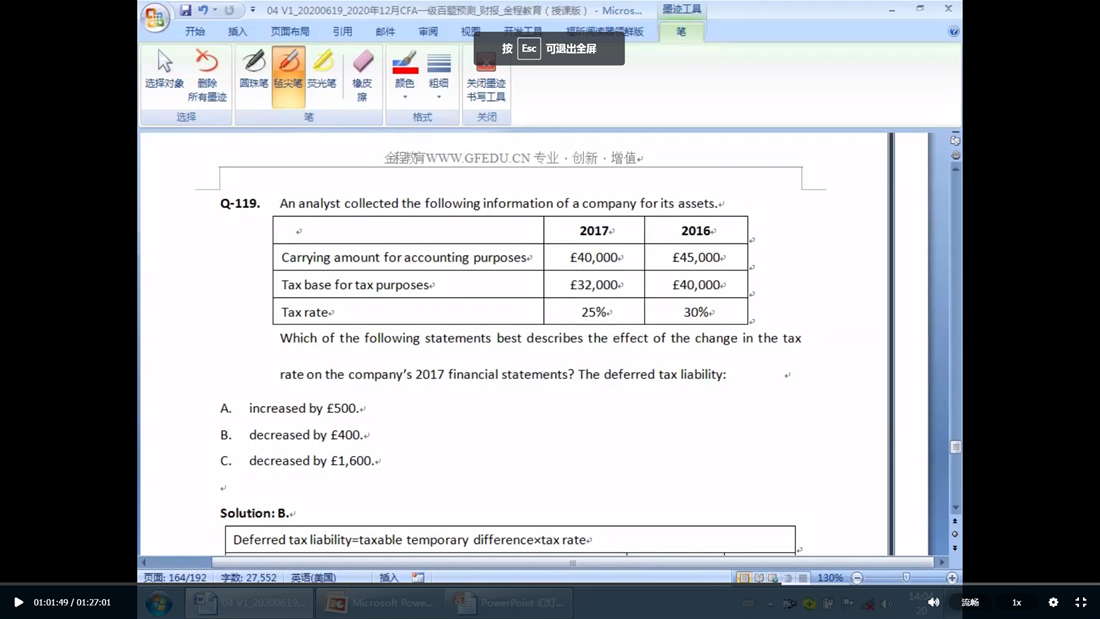The width and height of the screenshot is (1100, 619).
Task: Open video player settings gear
Action: 1053,602
